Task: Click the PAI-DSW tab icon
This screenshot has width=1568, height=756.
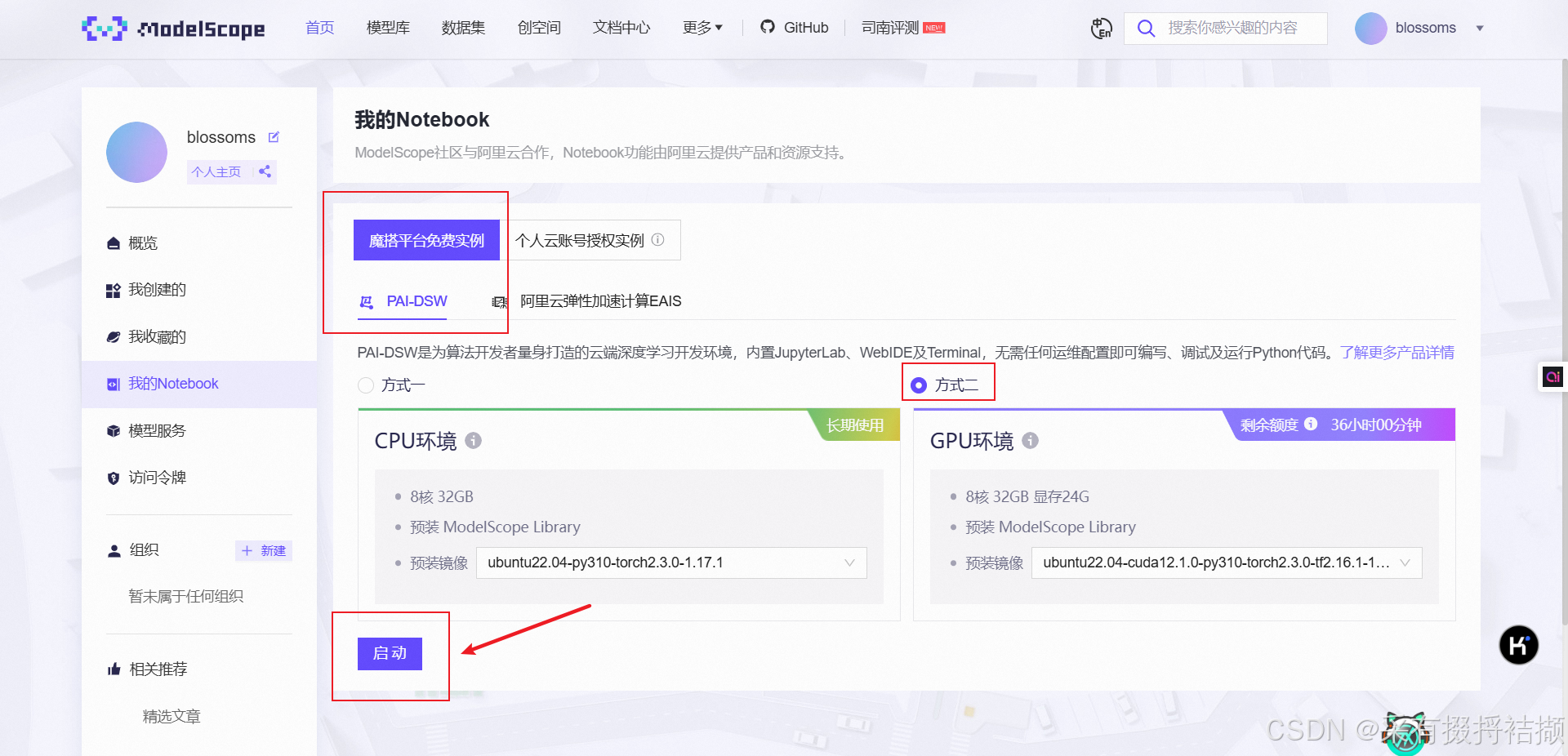Action: [x=367, y=302]
